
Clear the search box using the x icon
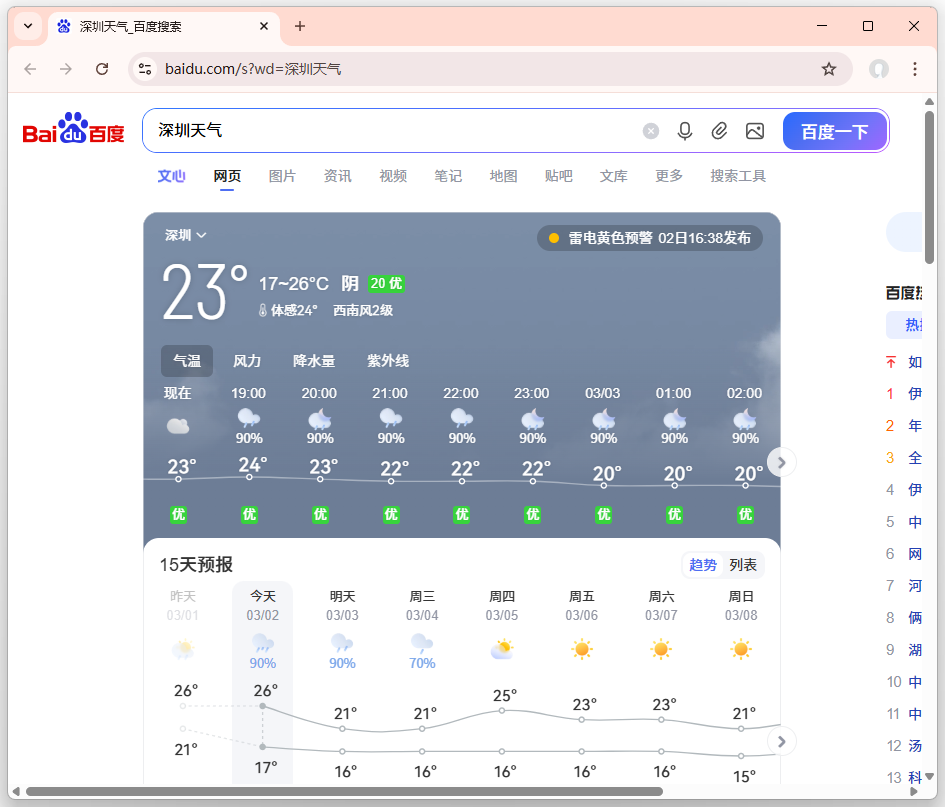(651, 131)
